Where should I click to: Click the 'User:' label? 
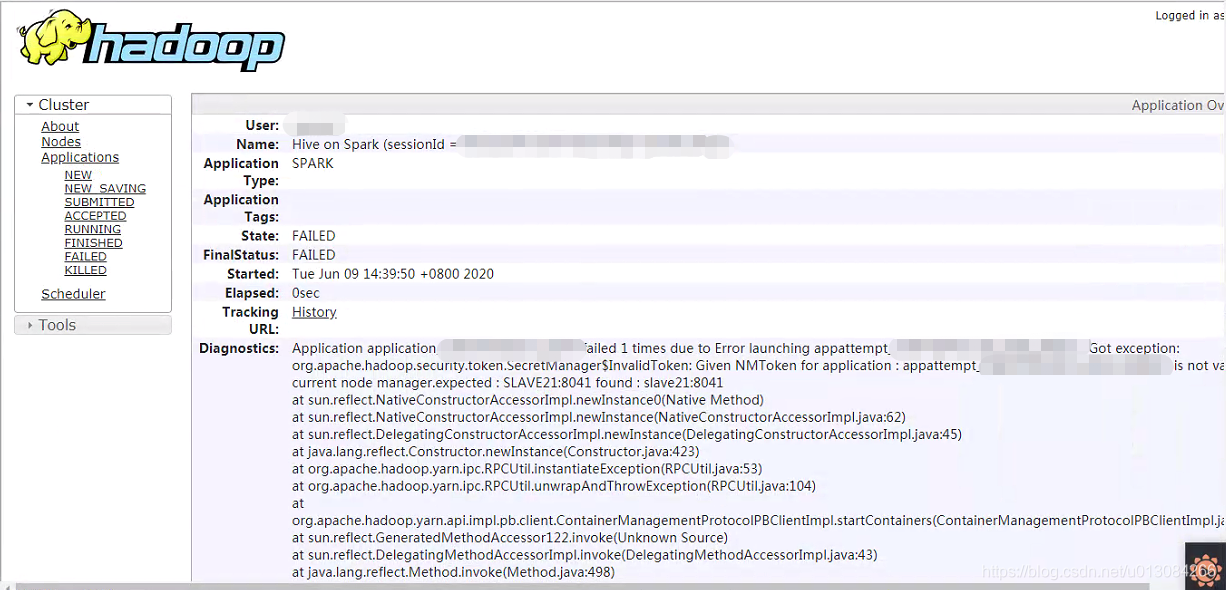pos(262,125)
